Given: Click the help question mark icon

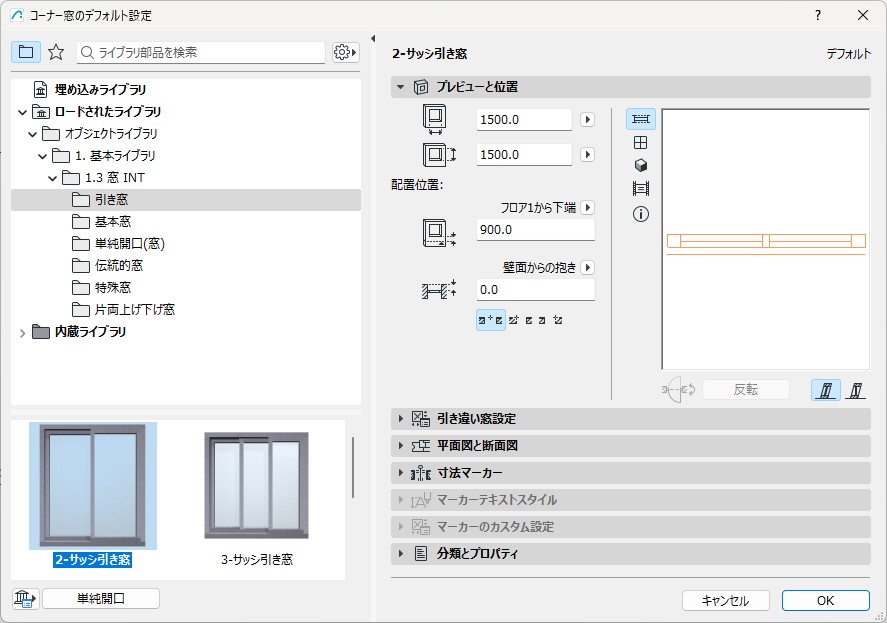Looking at the screenshot, I should (x=817, y=15).
